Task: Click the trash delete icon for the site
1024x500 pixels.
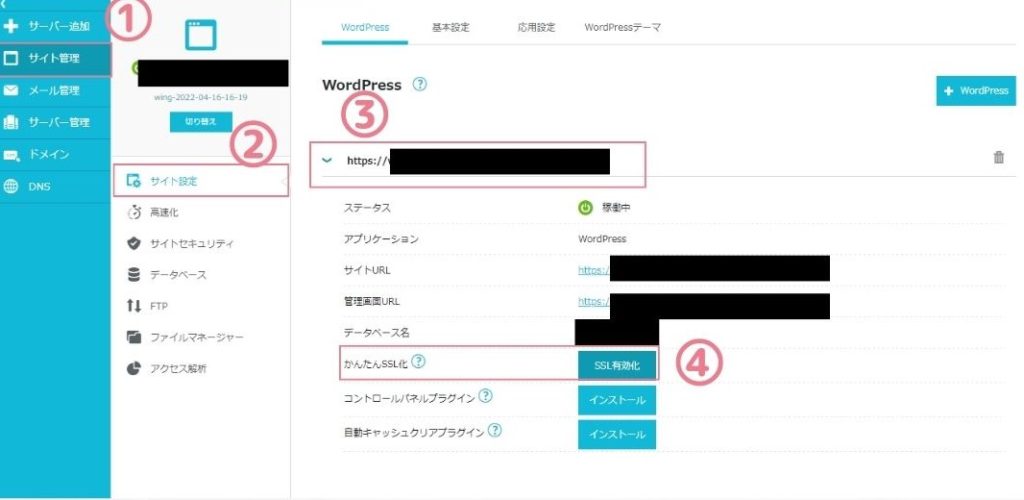Action: pos(998,158)
